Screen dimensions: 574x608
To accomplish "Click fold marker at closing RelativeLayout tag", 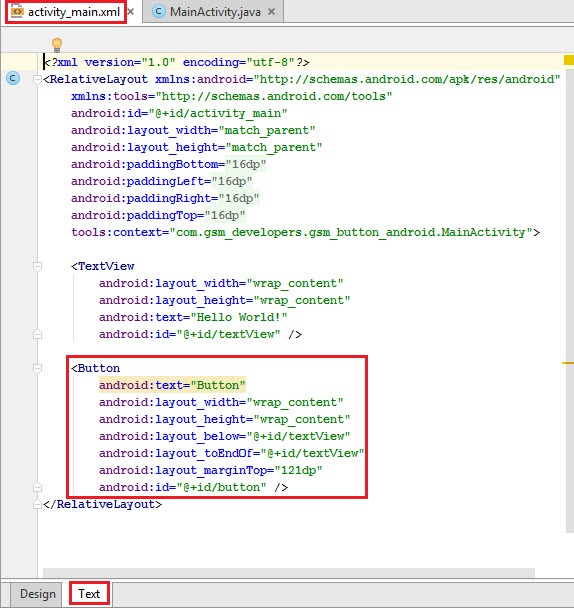I will point(37,504).
